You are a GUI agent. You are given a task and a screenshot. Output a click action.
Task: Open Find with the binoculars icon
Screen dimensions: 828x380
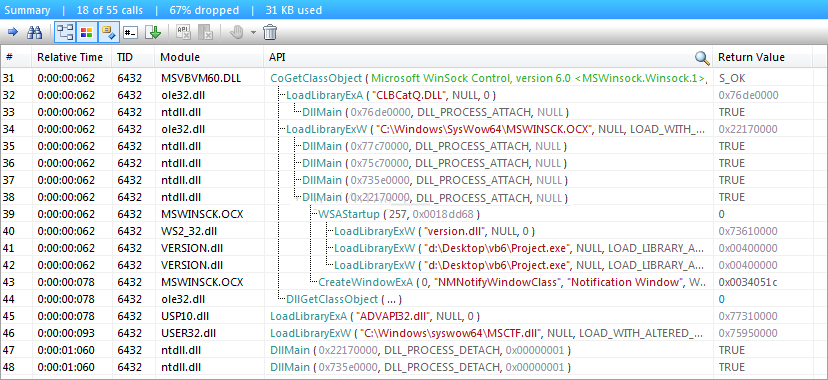(34, 33)
